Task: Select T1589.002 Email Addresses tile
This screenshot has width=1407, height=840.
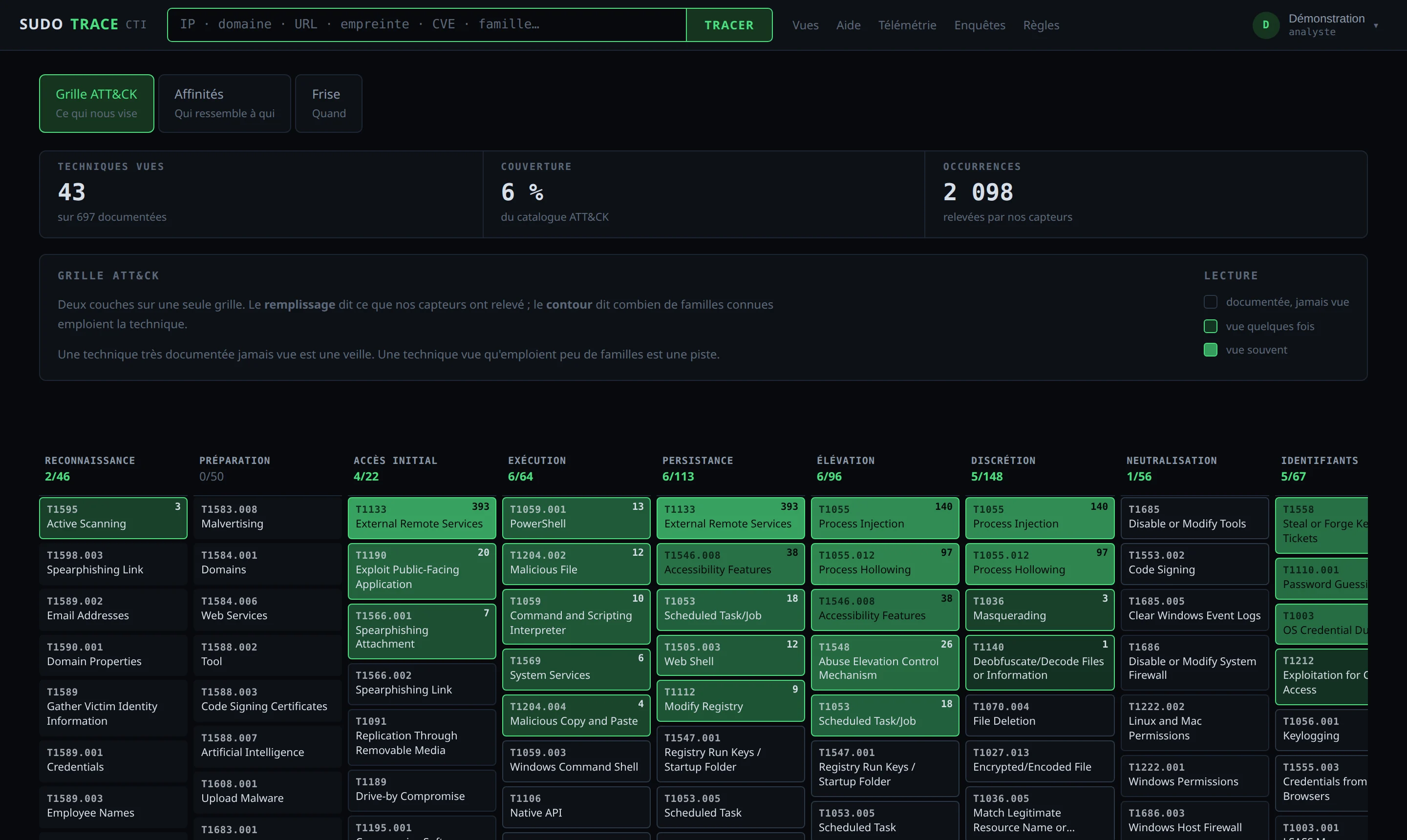Action: [113, 609]
